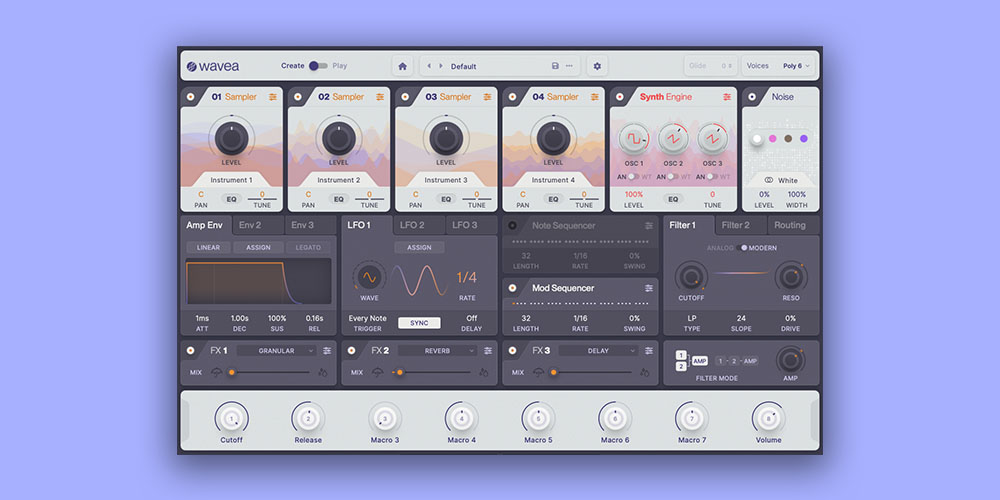Go to previous preset arrow
Screen dimensions: 1000x500
point(429,66)
